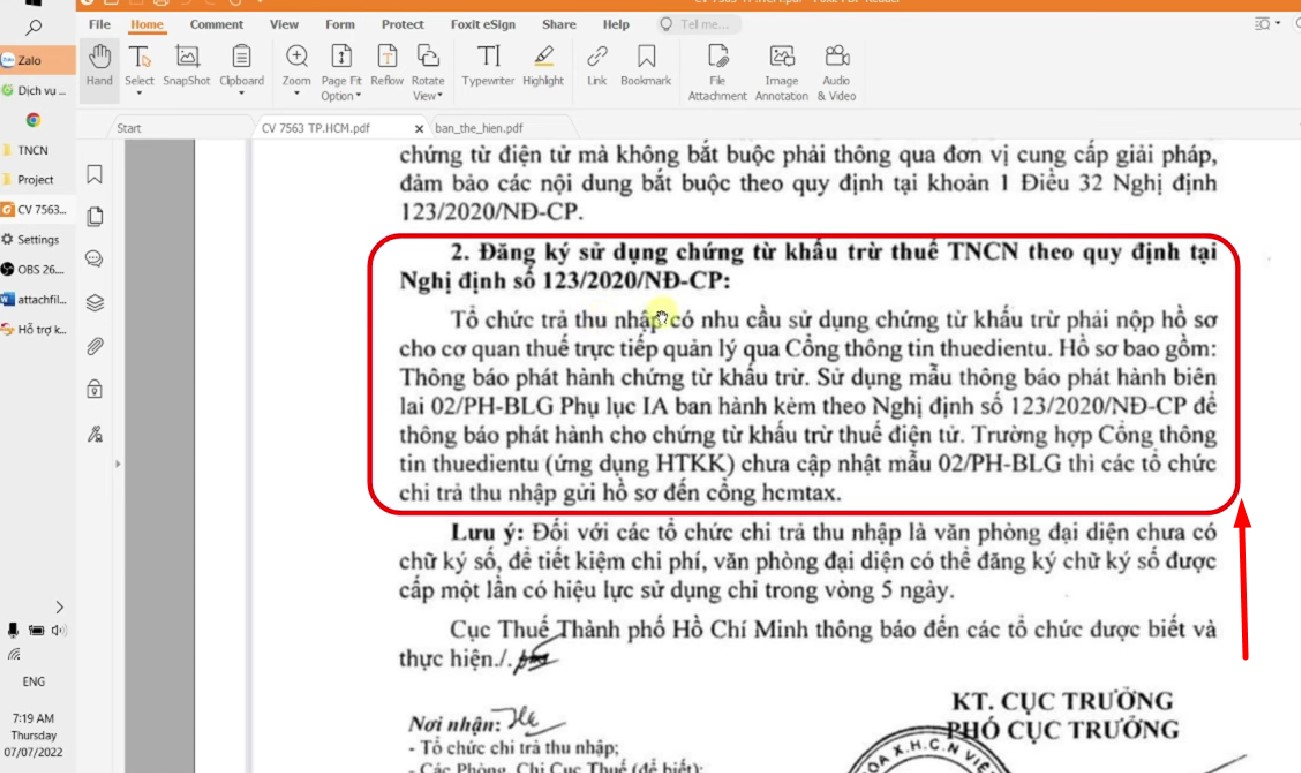Click the SnapShot tool
This screenshot has width=1301, height=773.
[187, 64]
